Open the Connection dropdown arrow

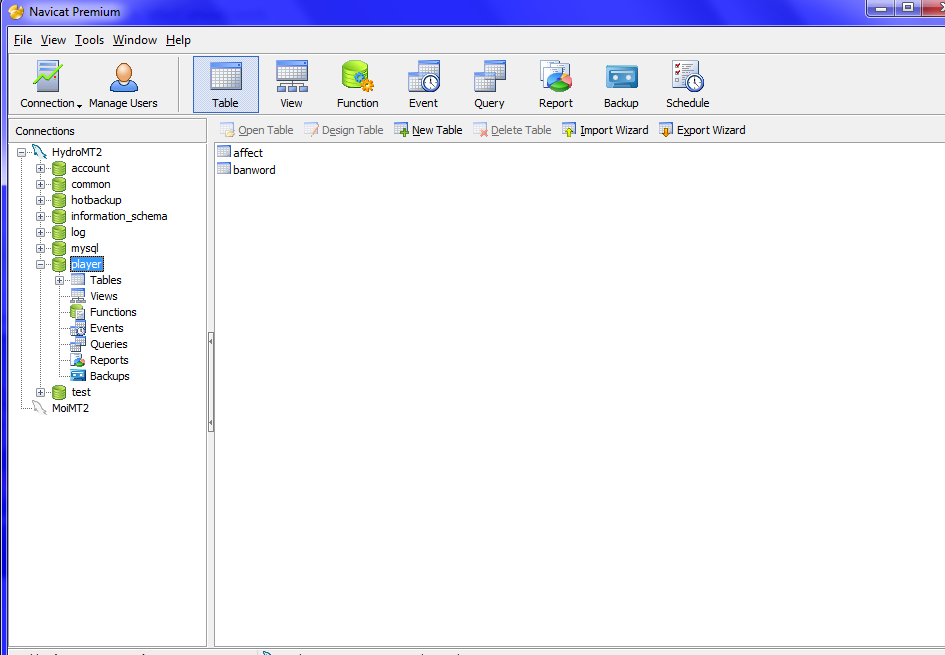coord(80,105)
